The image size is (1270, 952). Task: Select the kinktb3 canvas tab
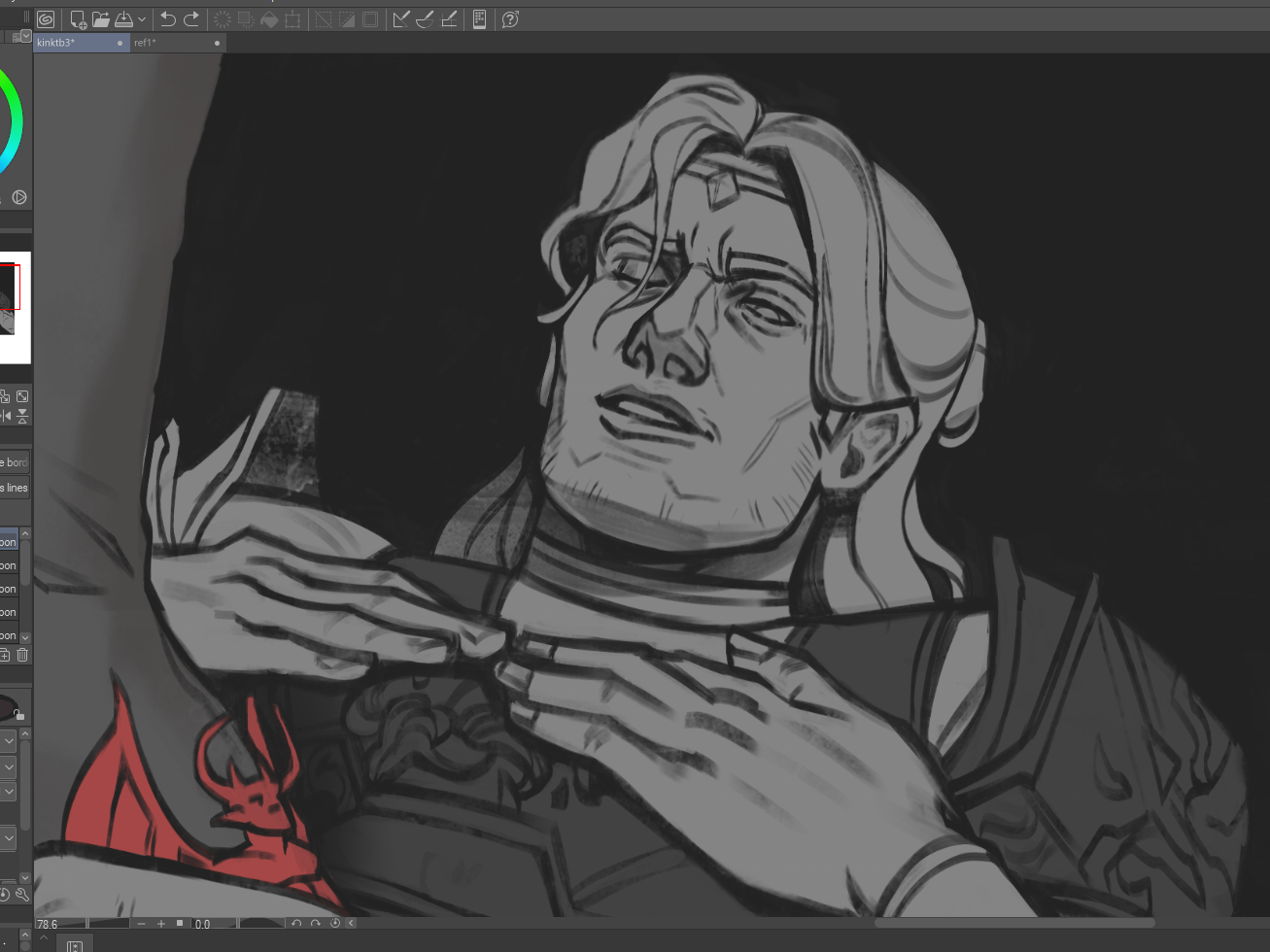tap(56, 43)
